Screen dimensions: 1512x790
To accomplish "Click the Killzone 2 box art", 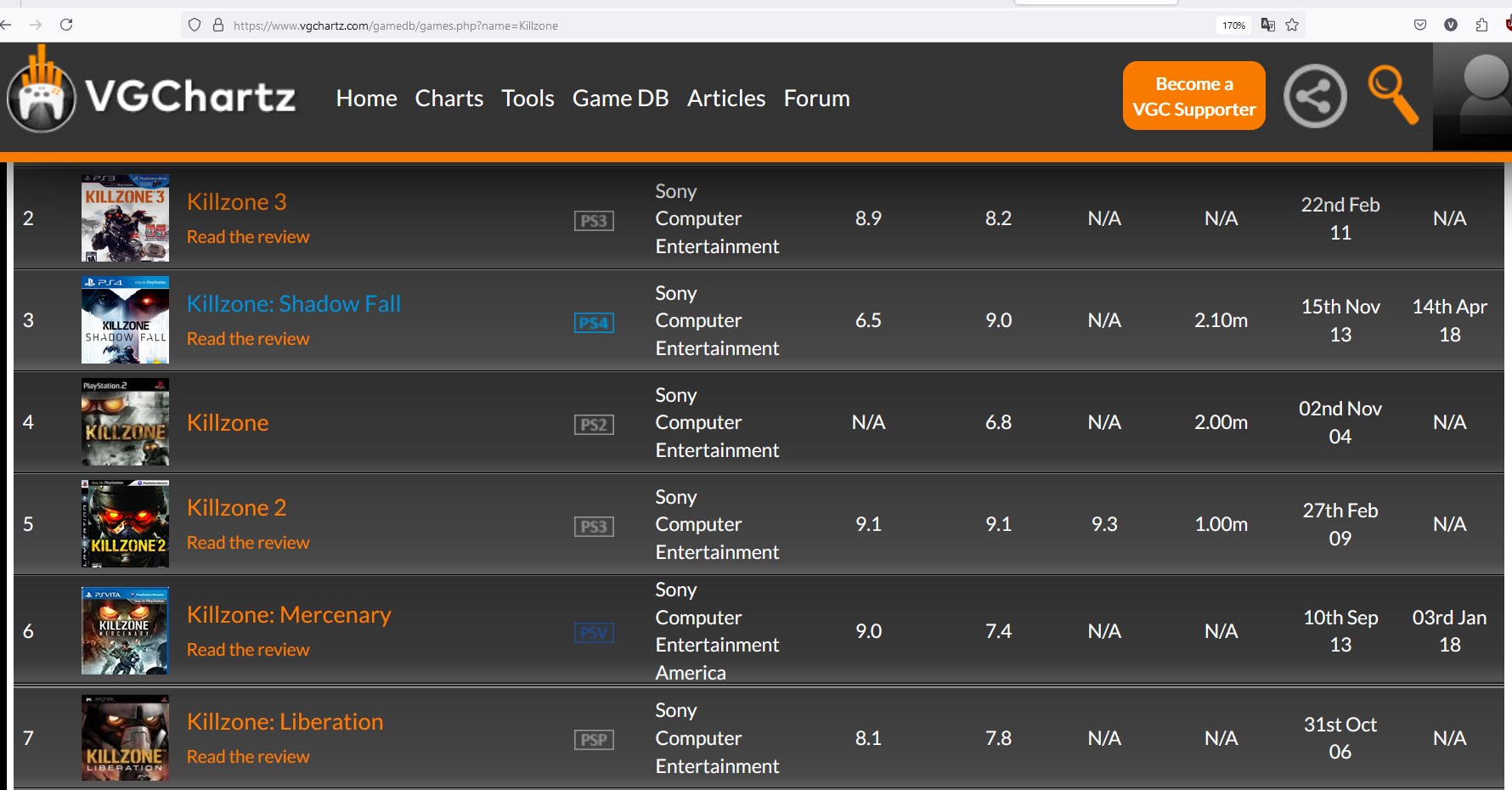I will pos(125,524).
